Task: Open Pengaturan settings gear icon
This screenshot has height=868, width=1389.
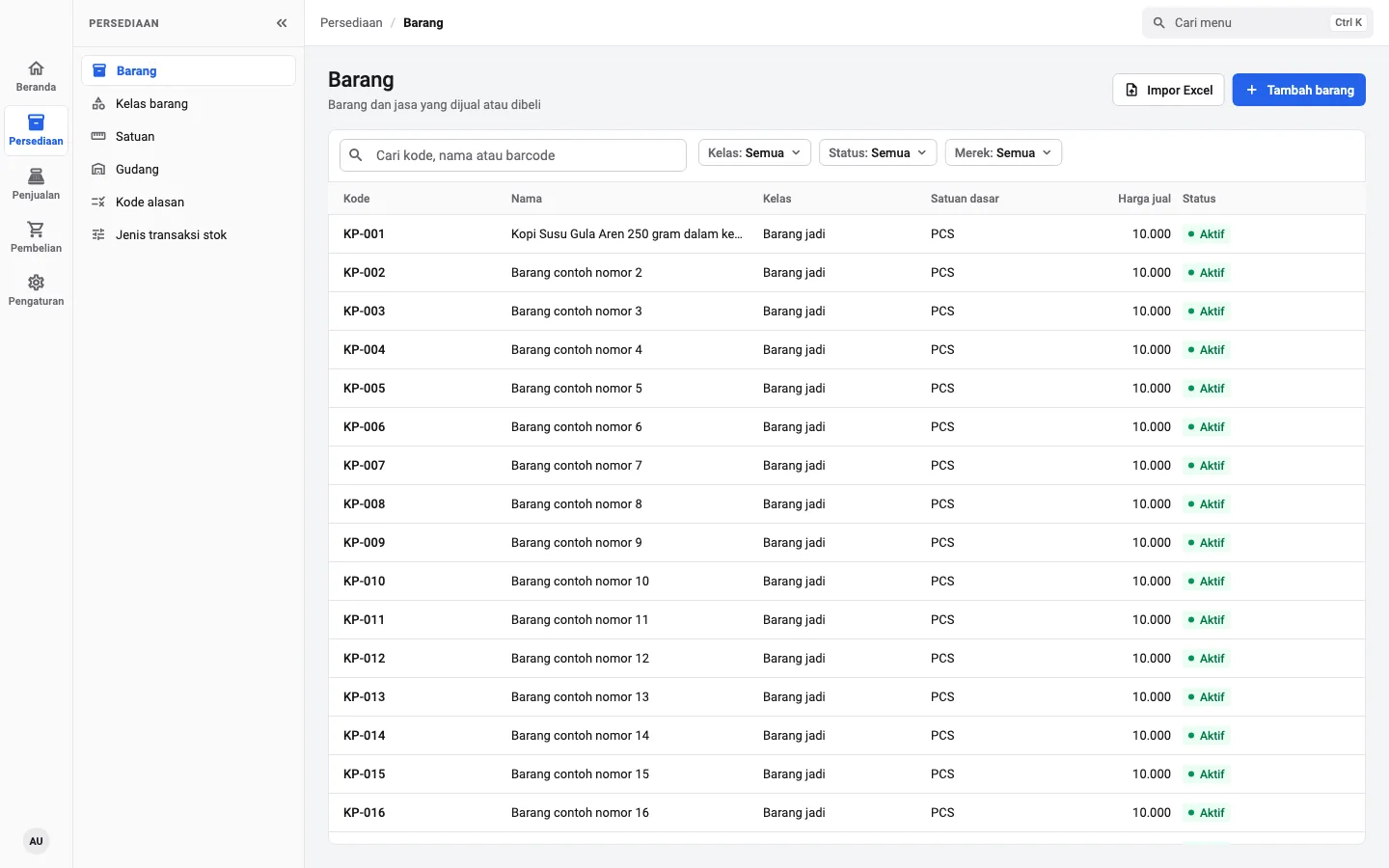Action: (36, 283)
